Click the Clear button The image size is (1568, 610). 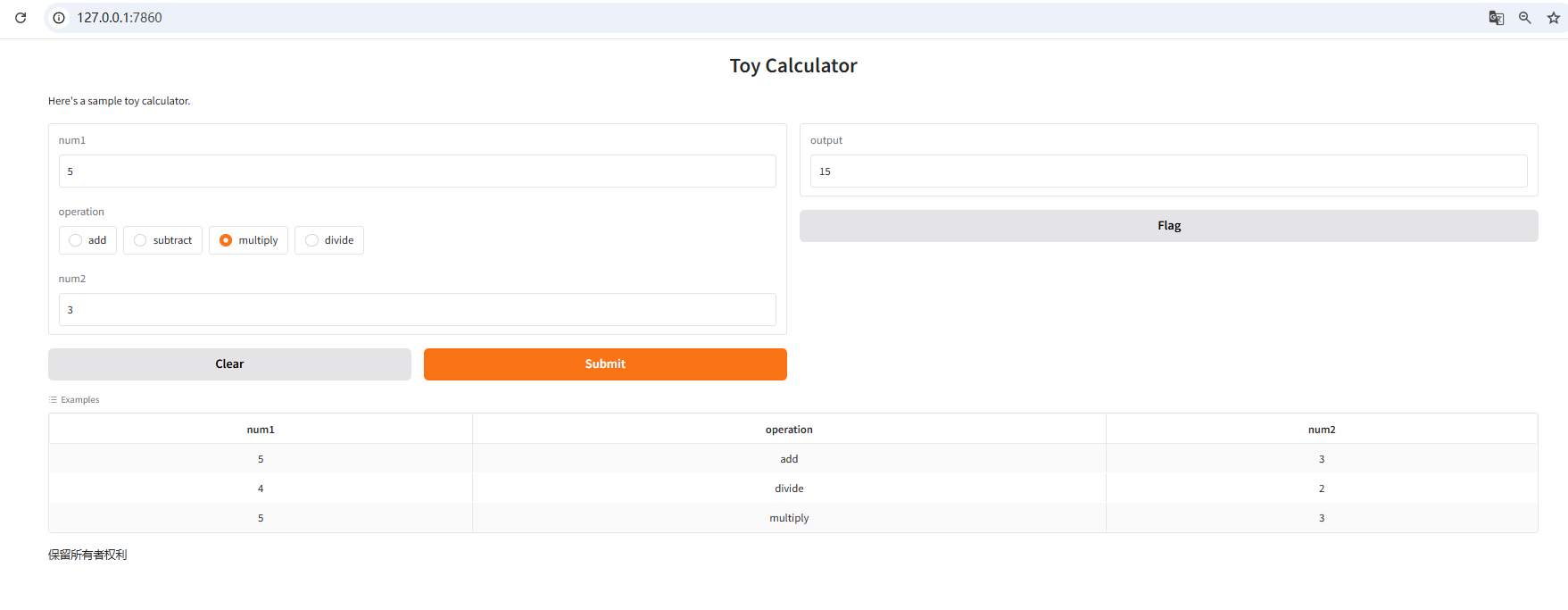pos(229,364)
